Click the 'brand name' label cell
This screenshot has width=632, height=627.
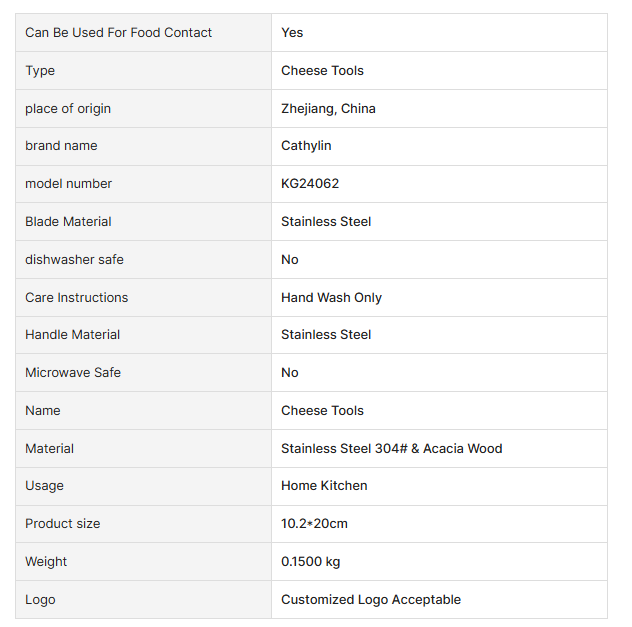tap(61, 146)
